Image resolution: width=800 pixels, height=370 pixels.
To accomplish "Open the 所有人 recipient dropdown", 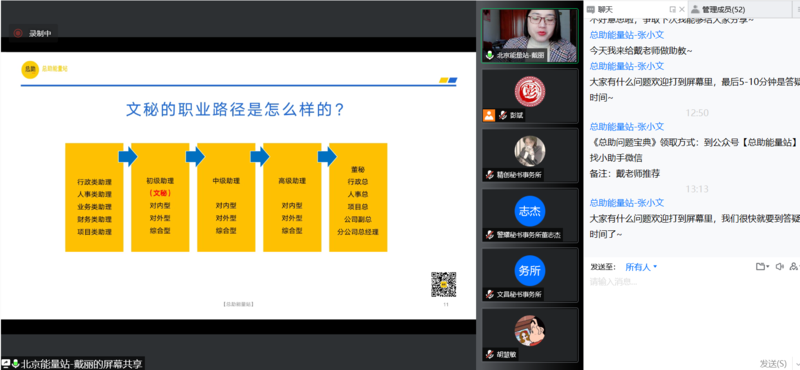I will 641,267.
